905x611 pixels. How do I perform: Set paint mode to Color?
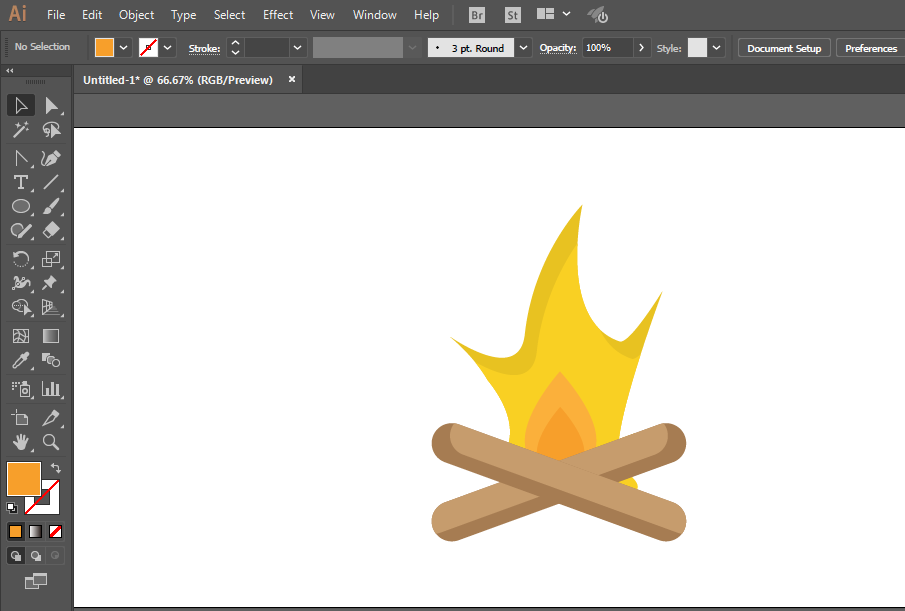(x=16, y=531)
